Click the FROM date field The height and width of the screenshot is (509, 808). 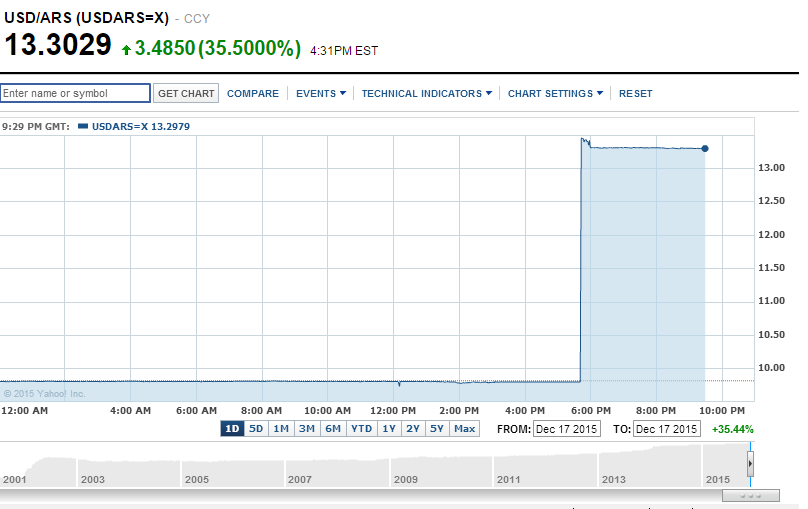pos(565,429)
